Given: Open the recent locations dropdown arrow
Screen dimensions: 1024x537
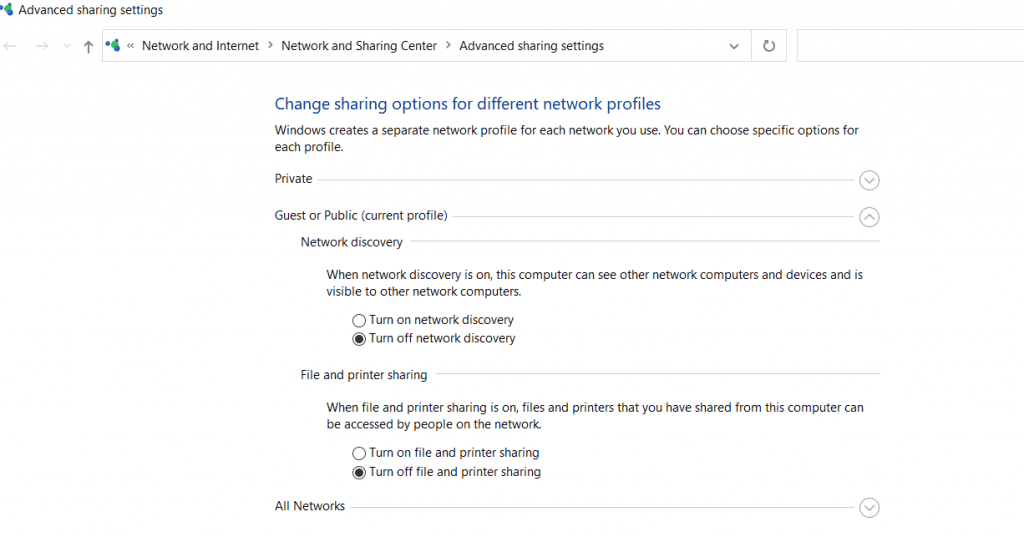Looking at the screenshot, I should click(x=67, y=46).
